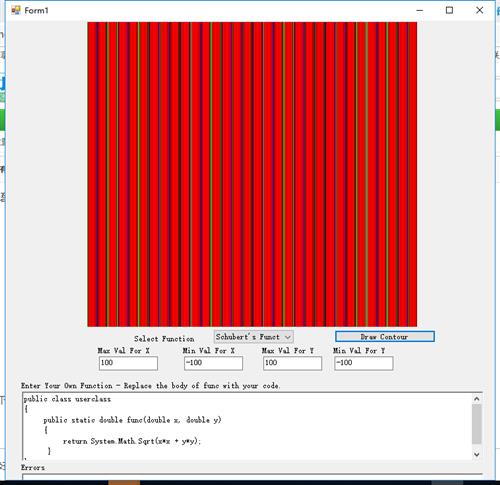The image size is (500, 485).
Task: Click the Form1 application icon in title bar
Action: [16, 10]
